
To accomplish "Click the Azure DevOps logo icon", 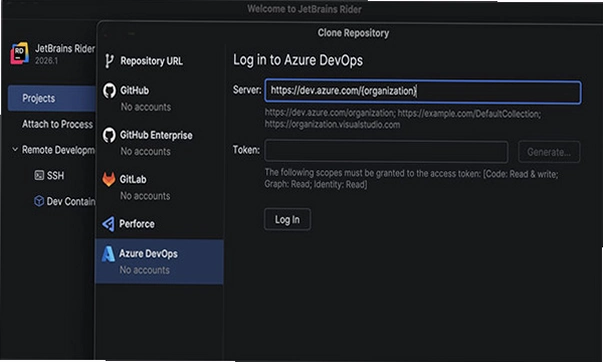I will (108, 254).
